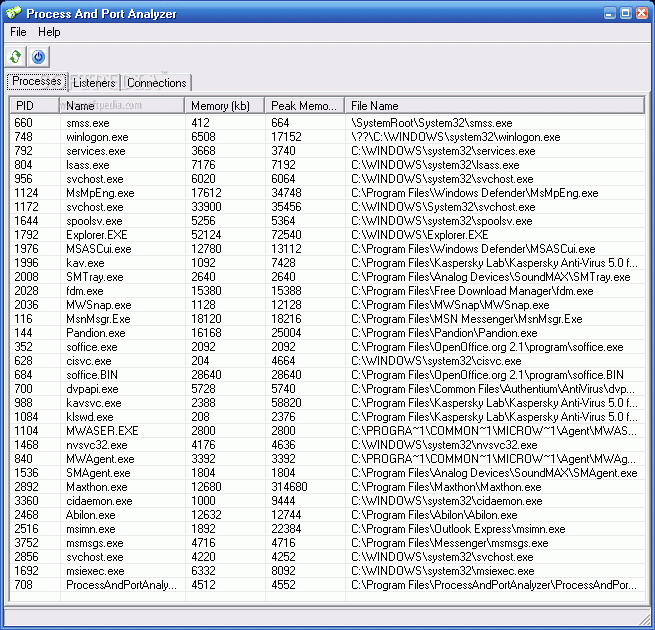Image resolution: width=655 pixels, height=630 pixels.
Task: Click the Free Download Manager\fdm.exe path
Action: 472,291
